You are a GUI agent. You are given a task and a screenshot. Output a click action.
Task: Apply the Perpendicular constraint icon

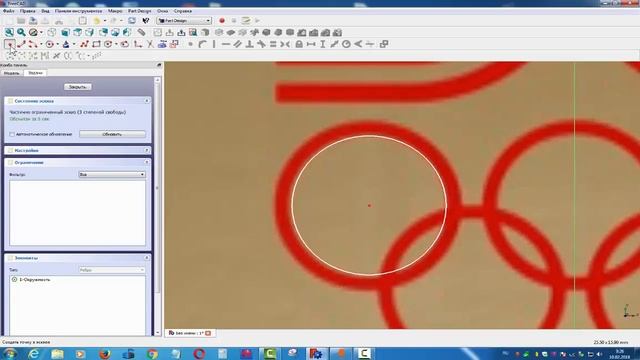pos(249,44)
